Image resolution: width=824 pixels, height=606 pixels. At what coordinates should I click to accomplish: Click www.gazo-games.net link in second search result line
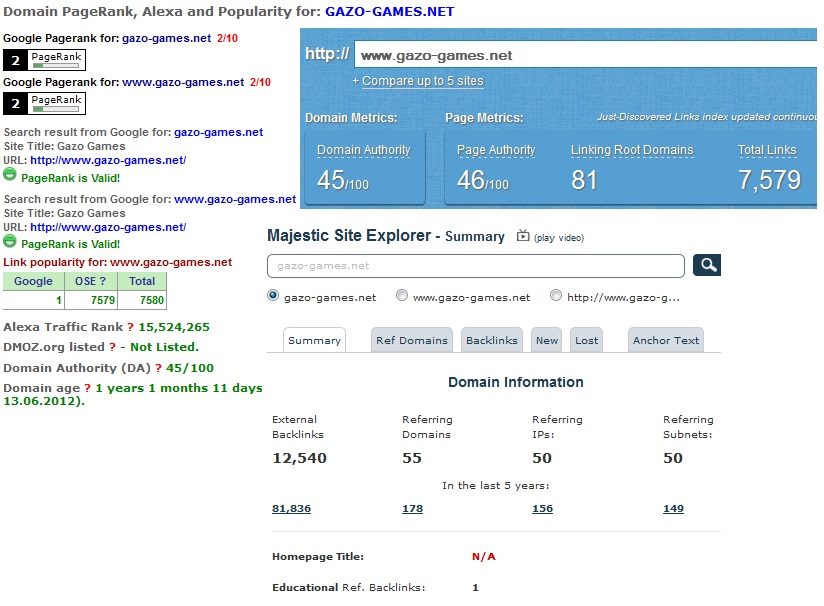[235, 200]
